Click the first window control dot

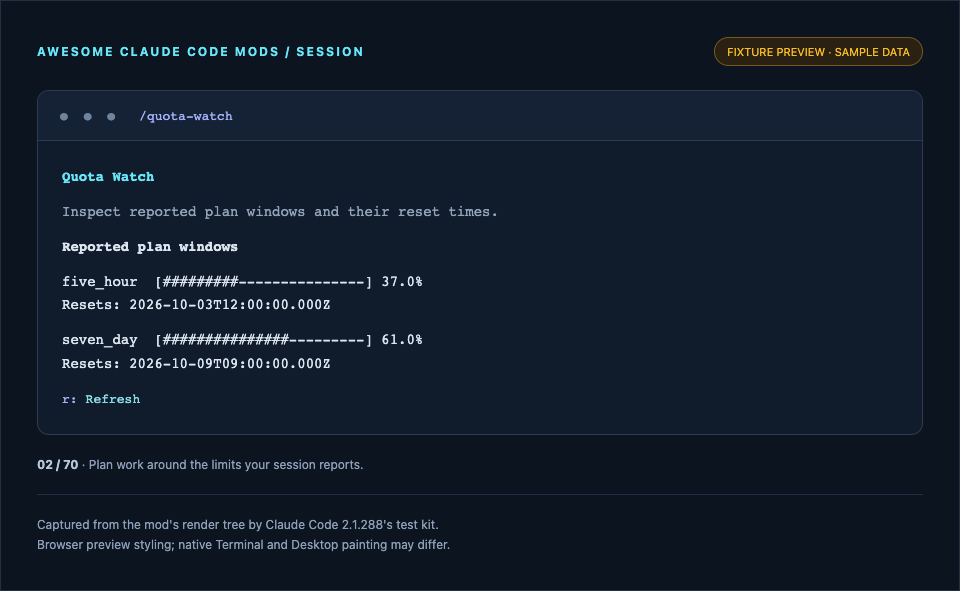coord(64,117)
